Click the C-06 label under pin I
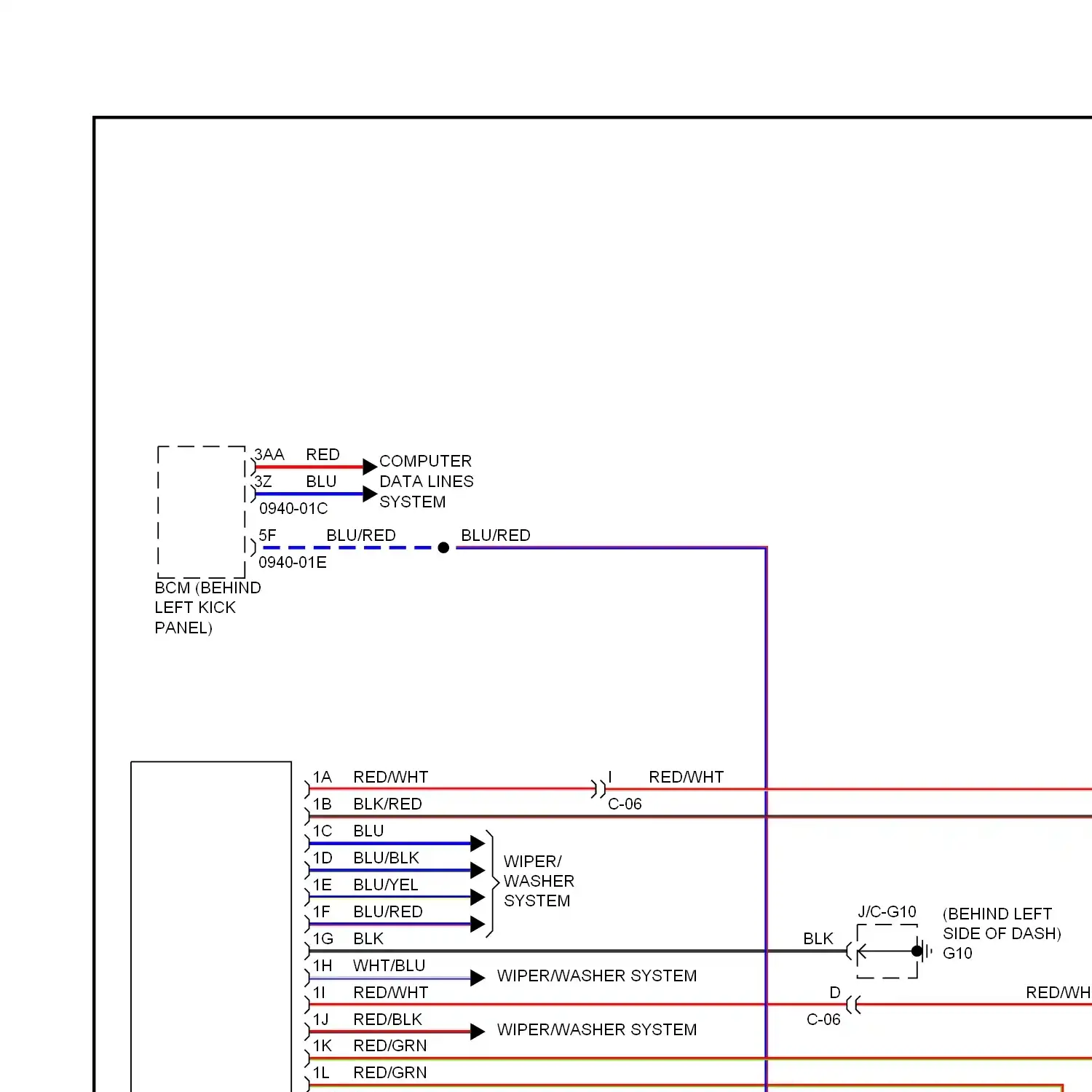Viewport: 1092px width, 1092px height. (625, 804)
